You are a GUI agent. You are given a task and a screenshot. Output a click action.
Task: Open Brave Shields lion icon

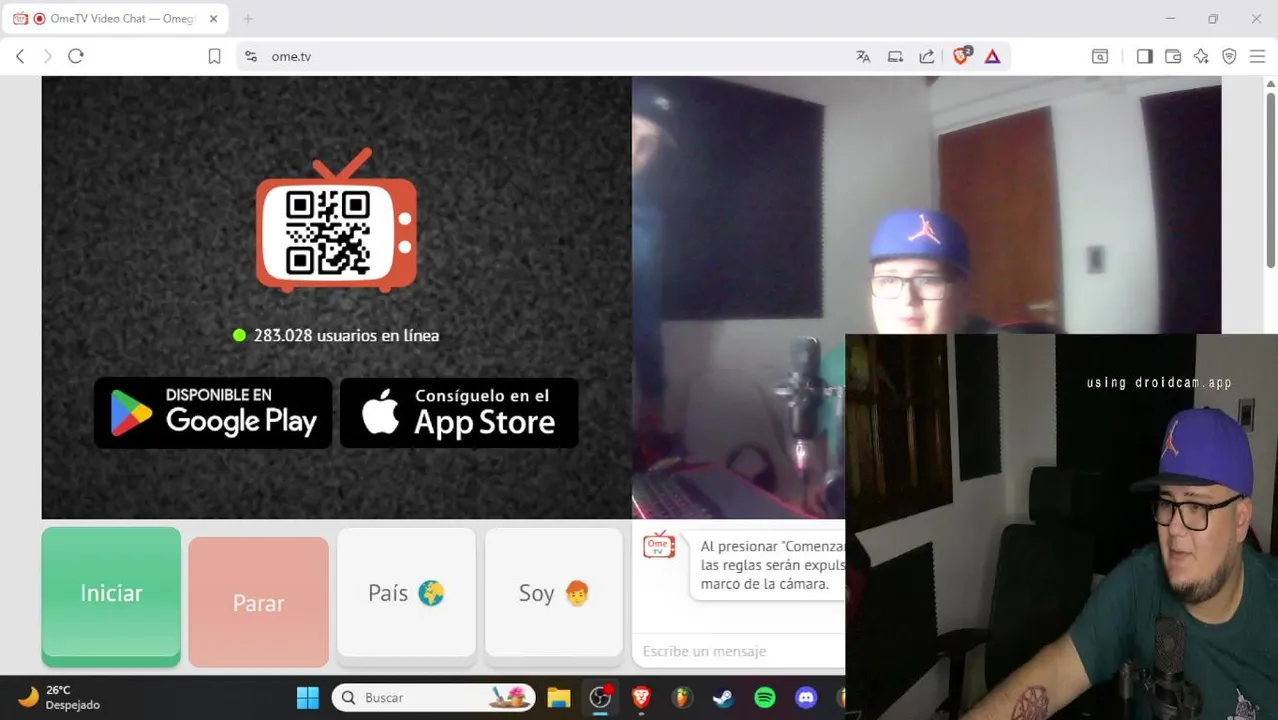[x=961, y=56]
